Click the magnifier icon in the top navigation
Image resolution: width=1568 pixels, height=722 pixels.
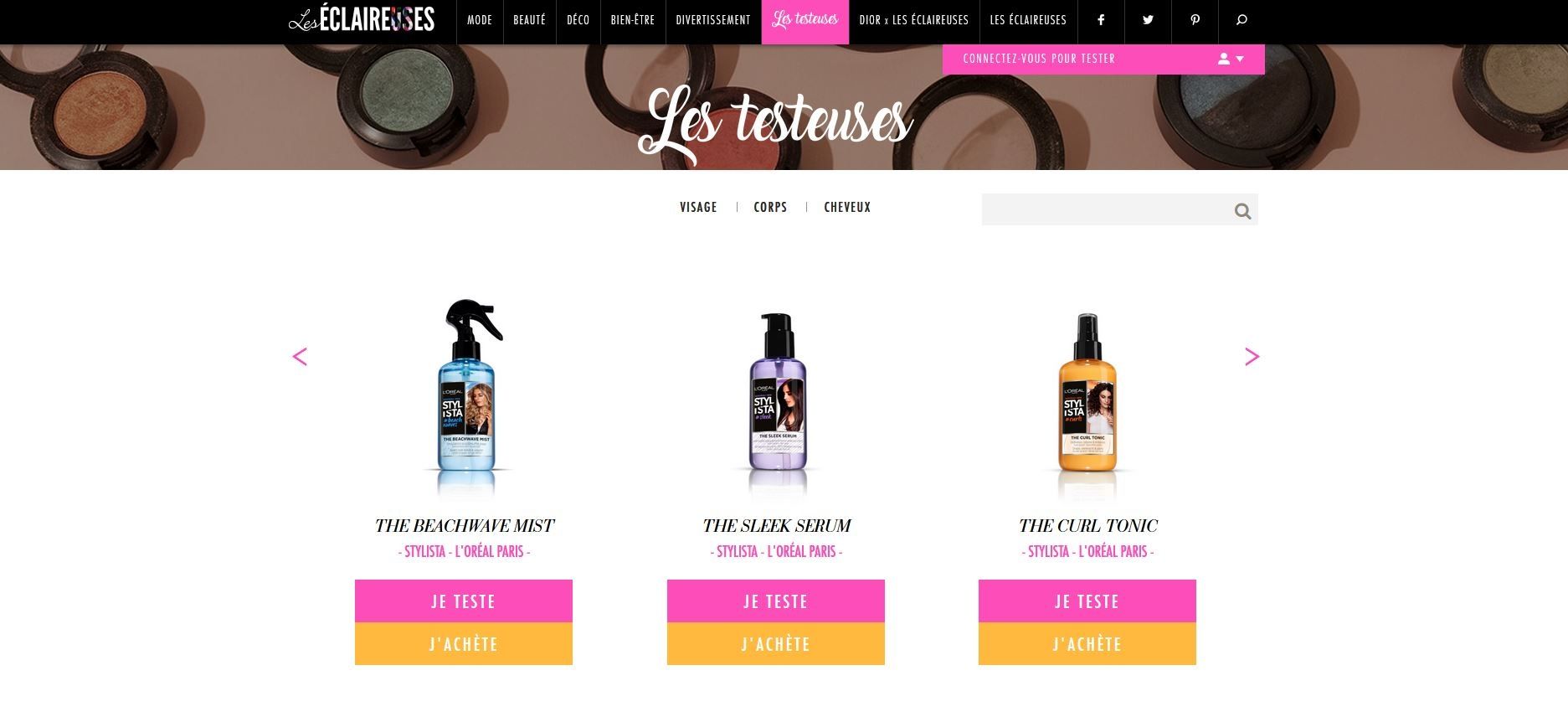(1242, 20)
